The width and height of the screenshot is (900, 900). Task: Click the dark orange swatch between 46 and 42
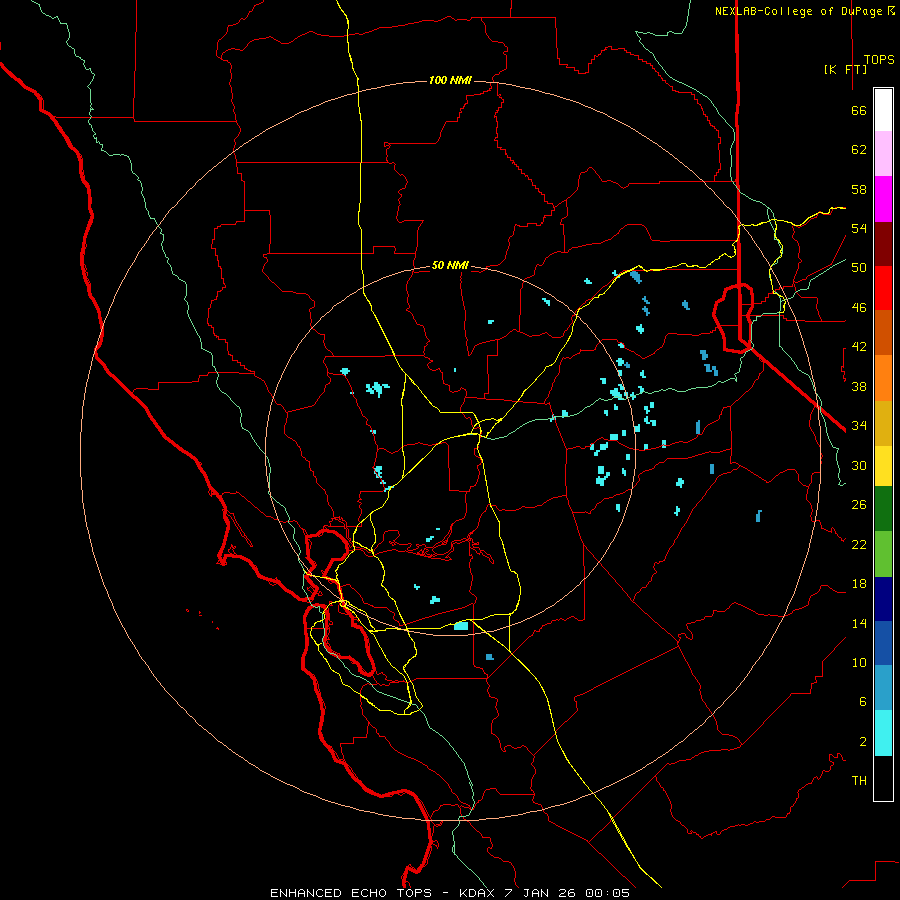[883, 332]
